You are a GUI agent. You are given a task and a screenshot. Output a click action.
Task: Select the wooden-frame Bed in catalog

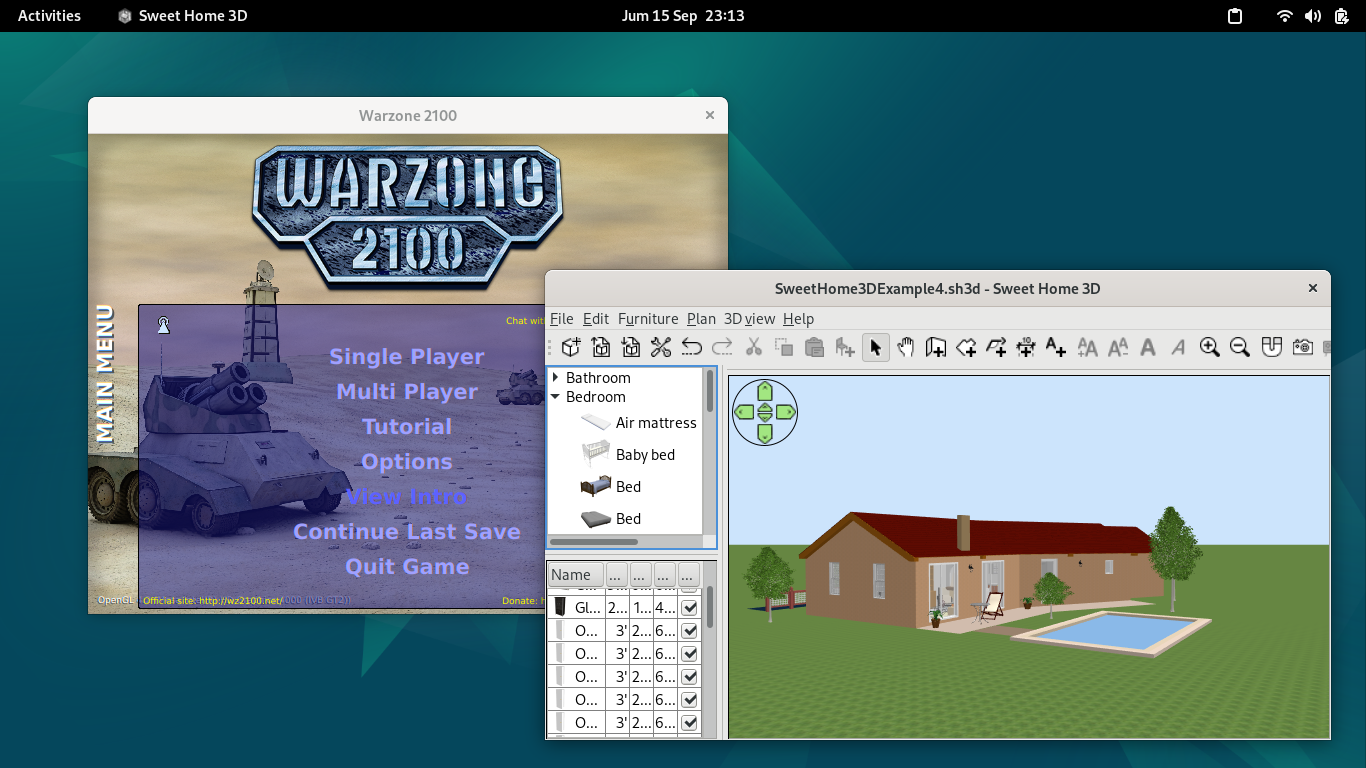(611, 487)
